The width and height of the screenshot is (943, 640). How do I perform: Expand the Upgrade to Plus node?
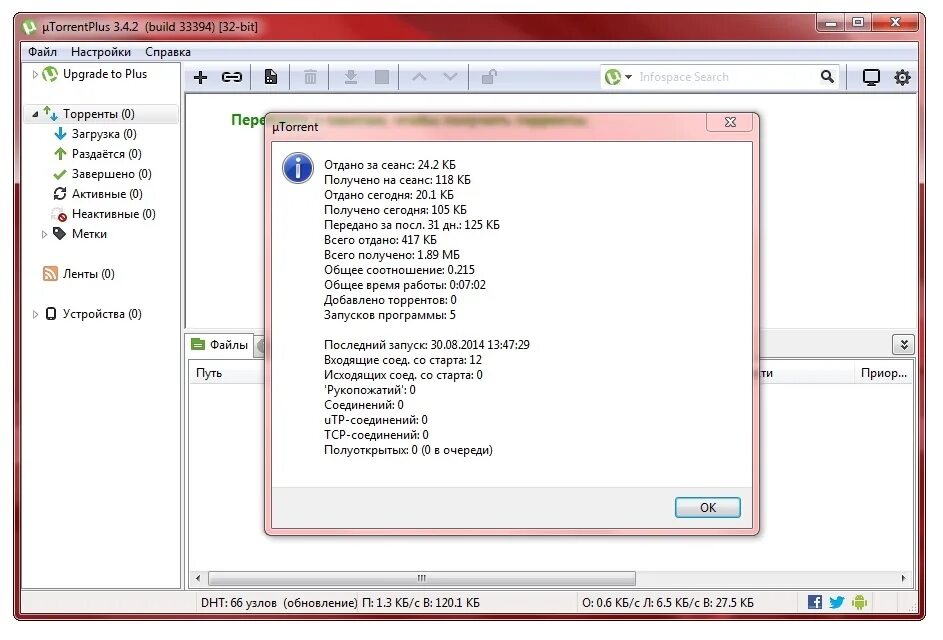point(35,74)
